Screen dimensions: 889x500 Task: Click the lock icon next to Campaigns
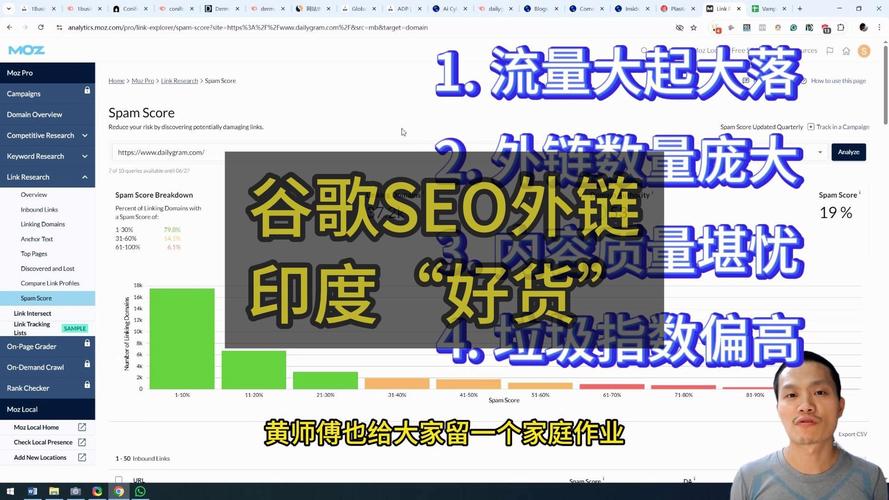click(87, 91)
